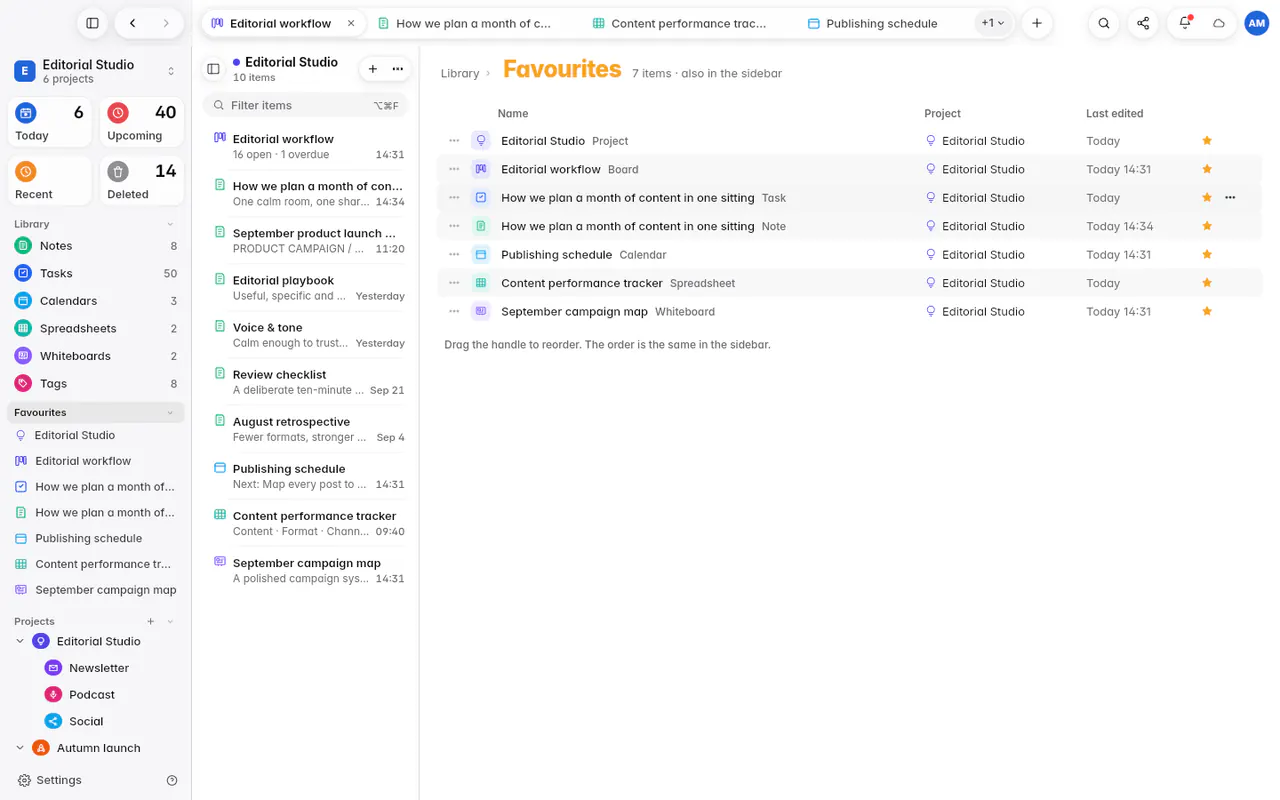Collapse Editorial Studio project tree
The image size is (1280, 800).
pyautogui.click(x=19, y=641)
